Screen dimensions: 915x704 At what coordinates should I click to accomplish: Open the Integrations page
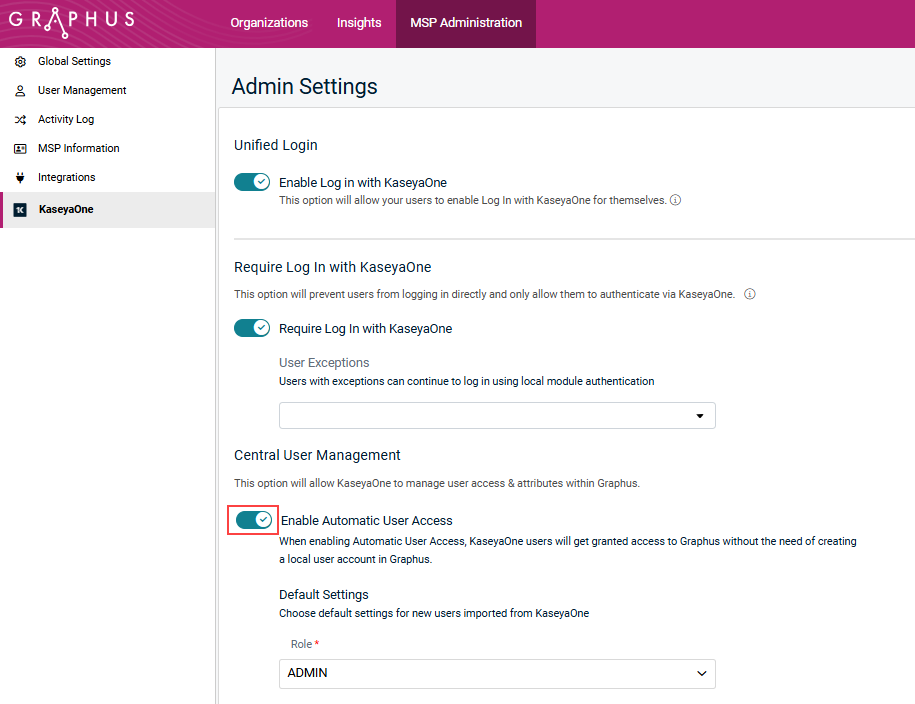pyautogui.click(x=67, y=177)
